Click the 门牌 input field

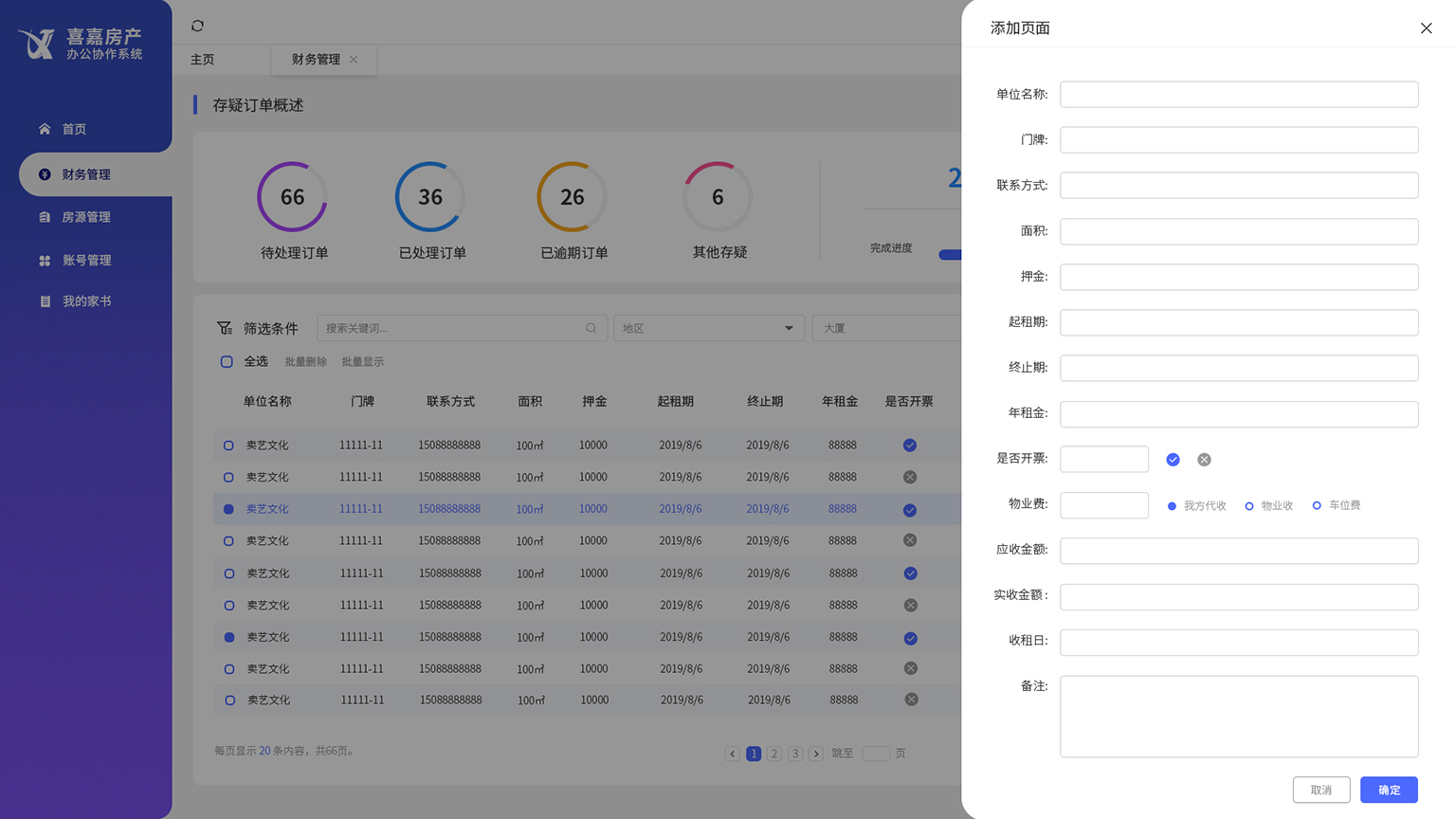pos(1239,139)
